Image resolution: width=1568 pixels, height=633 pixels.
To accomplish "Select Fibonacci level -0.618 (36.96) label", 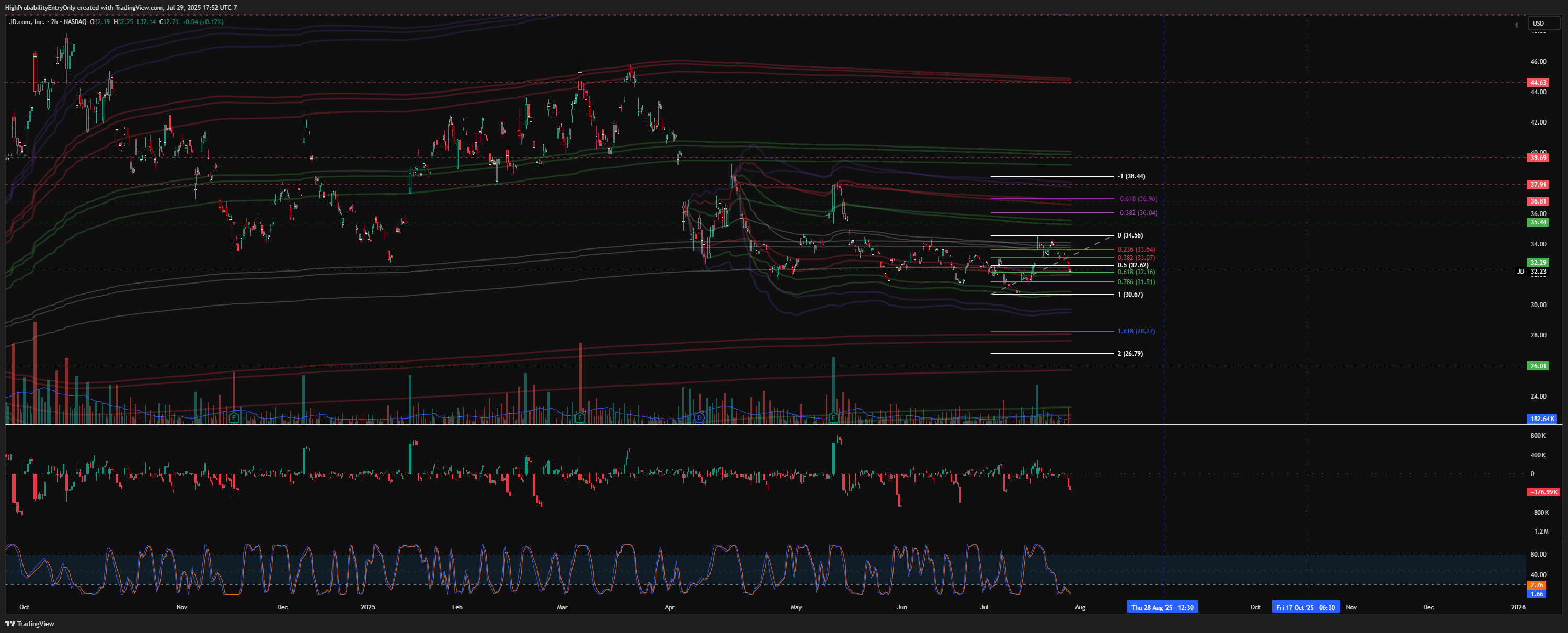I will coord(1137,199).
